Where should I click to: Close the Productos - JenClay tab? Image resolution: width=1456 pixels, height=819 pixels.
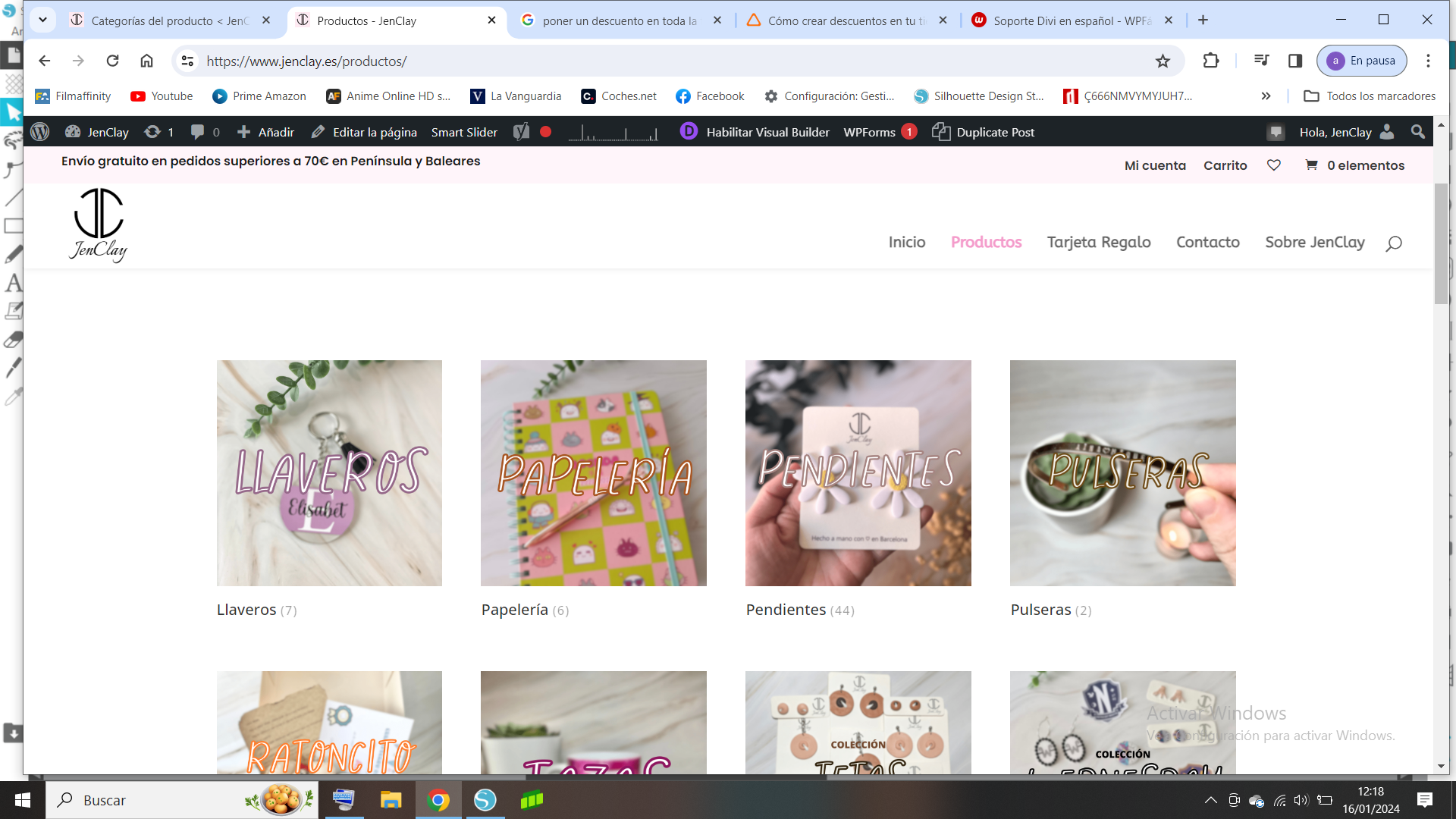coord(491,20)
